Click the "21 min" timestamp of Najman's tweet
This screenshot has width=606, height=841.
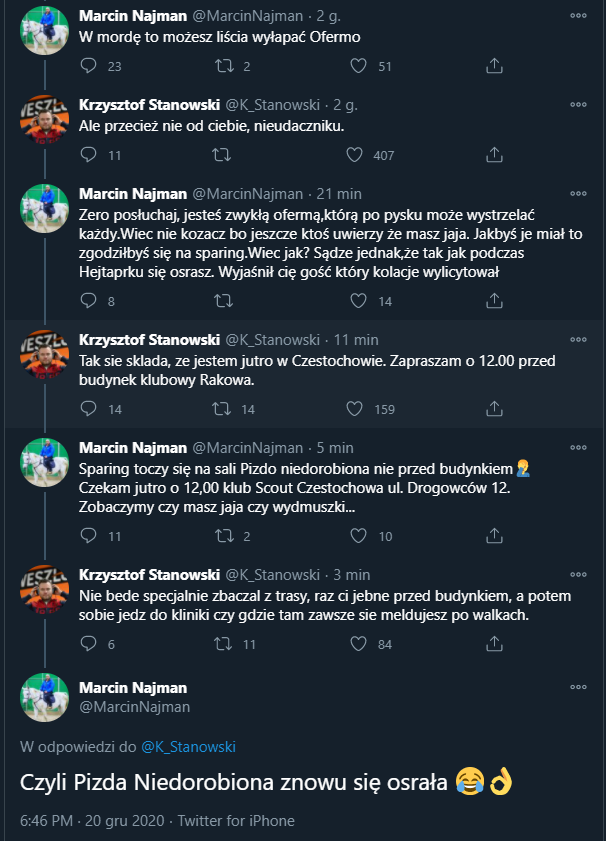pos(338,193)
